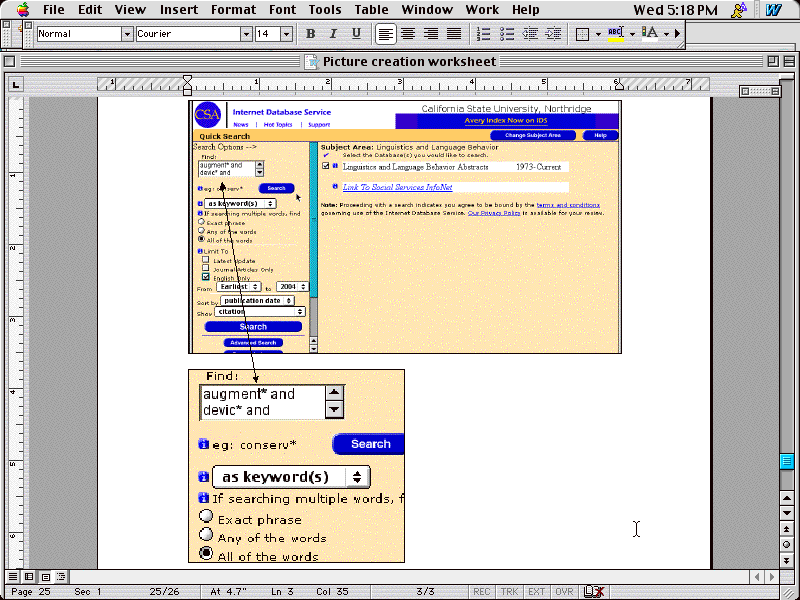800x600 pixels.
Task: Open the Tools menu
Action: 324,9
